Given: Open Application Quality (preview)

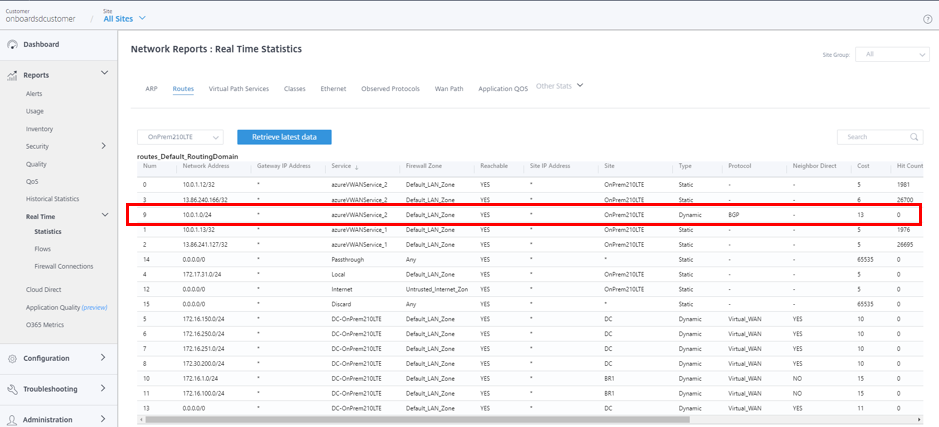Looking at the screenshot, I should pyautogui.click(x=66, y=307).
